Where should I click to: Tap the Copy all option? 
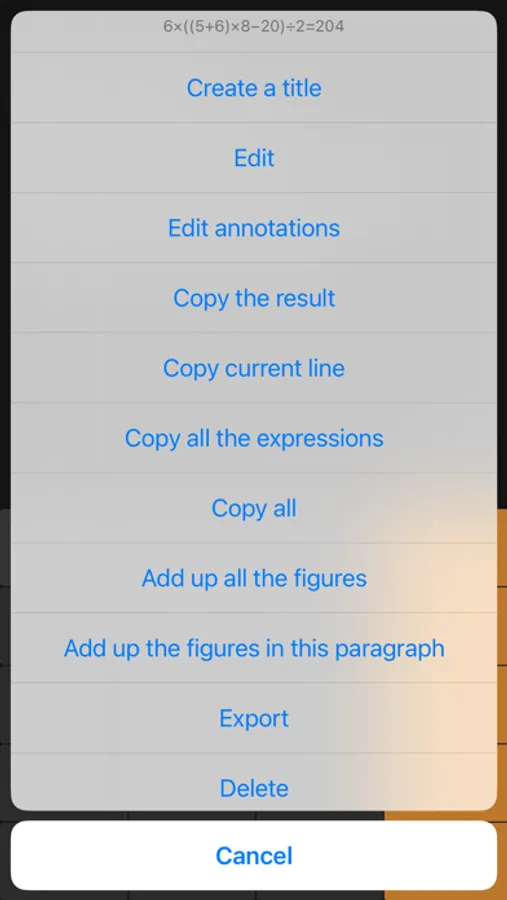[254, 508]
